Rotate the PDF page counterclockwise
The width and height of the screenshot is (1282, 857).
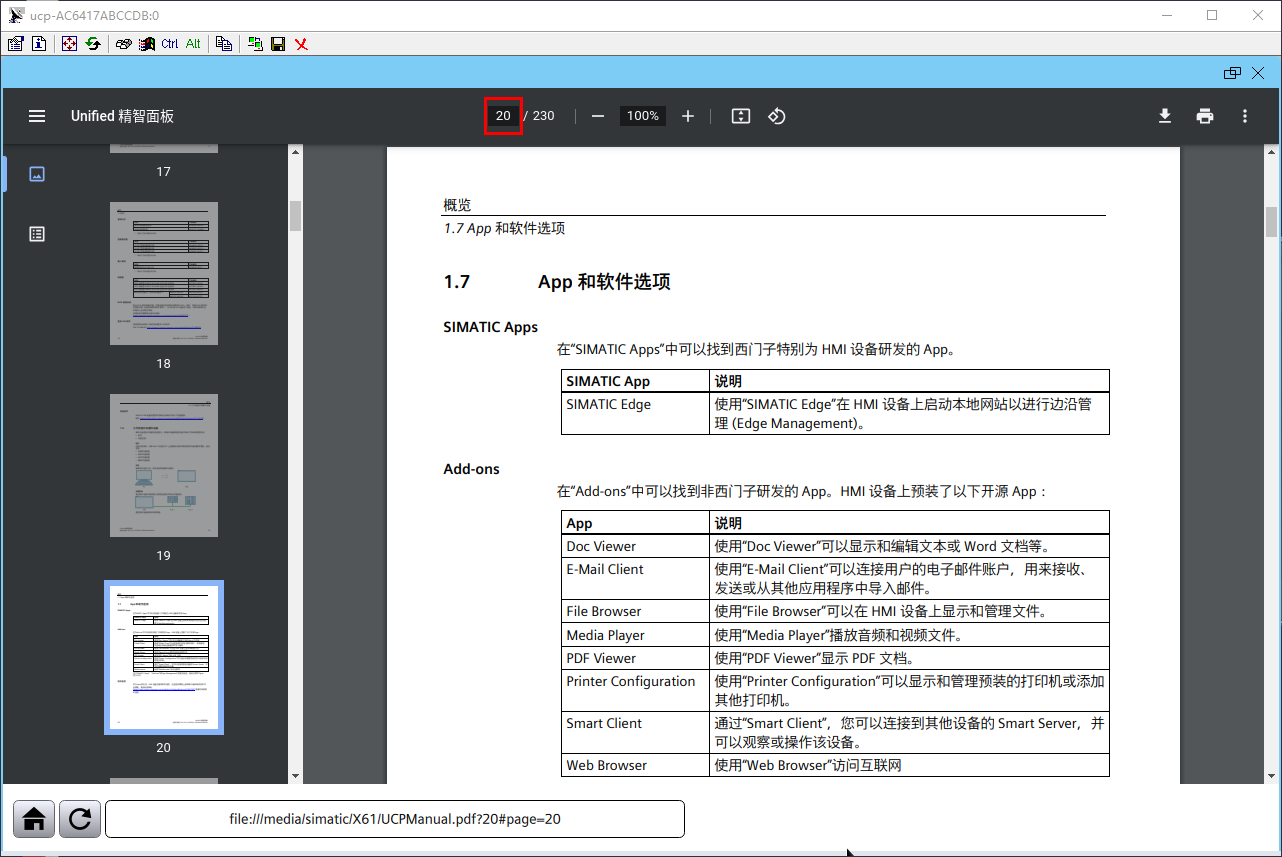coord(777,116)
